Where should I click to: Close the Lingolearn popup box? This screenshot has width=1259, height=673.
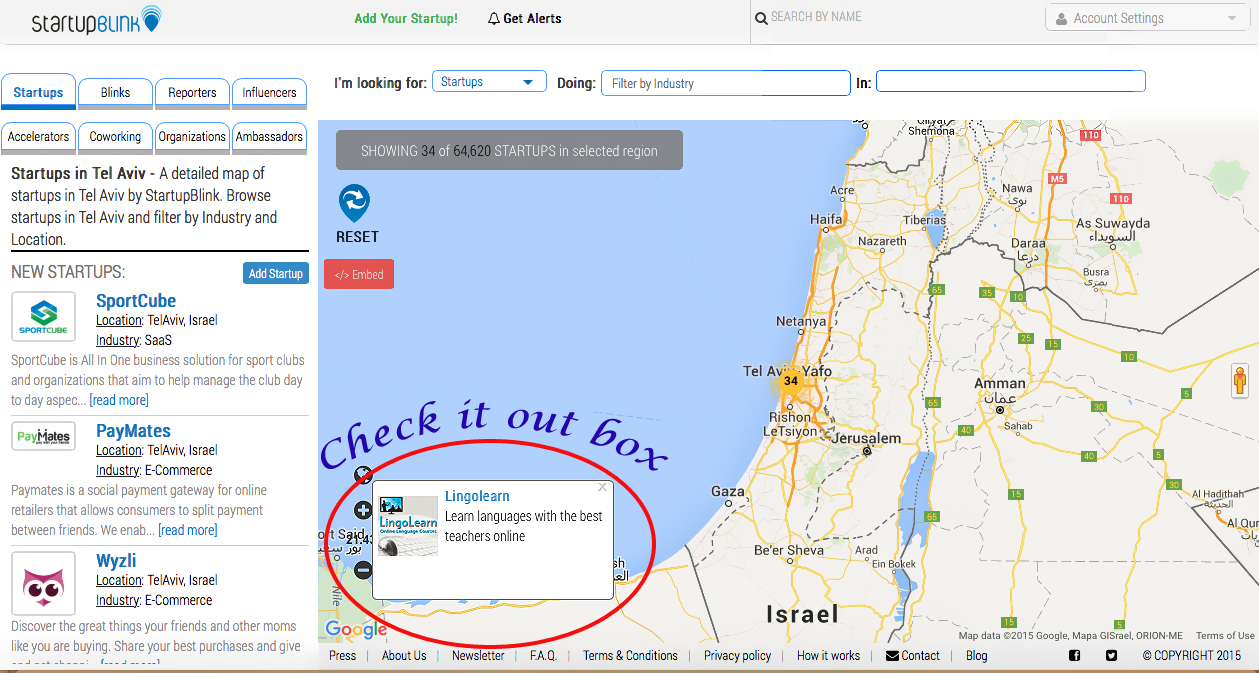click(602, 488)
